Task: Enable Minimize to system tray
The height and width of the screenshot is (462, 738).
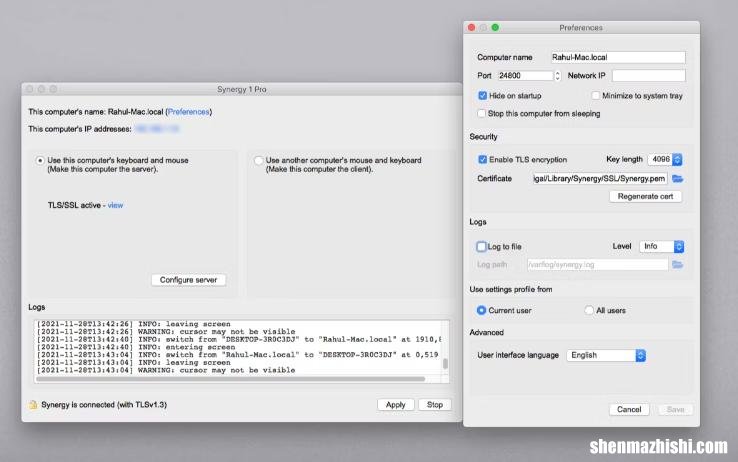Action: click(x=595, y=96)
